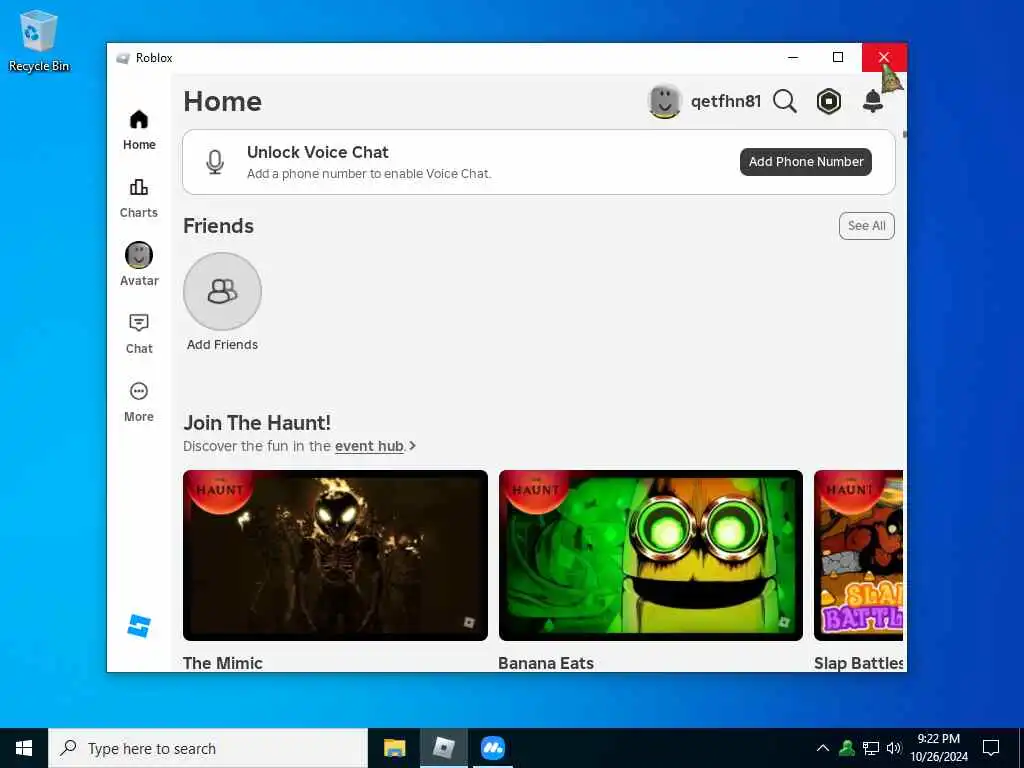Click the blue Roblox Studio icon

[x=138, y=626]
